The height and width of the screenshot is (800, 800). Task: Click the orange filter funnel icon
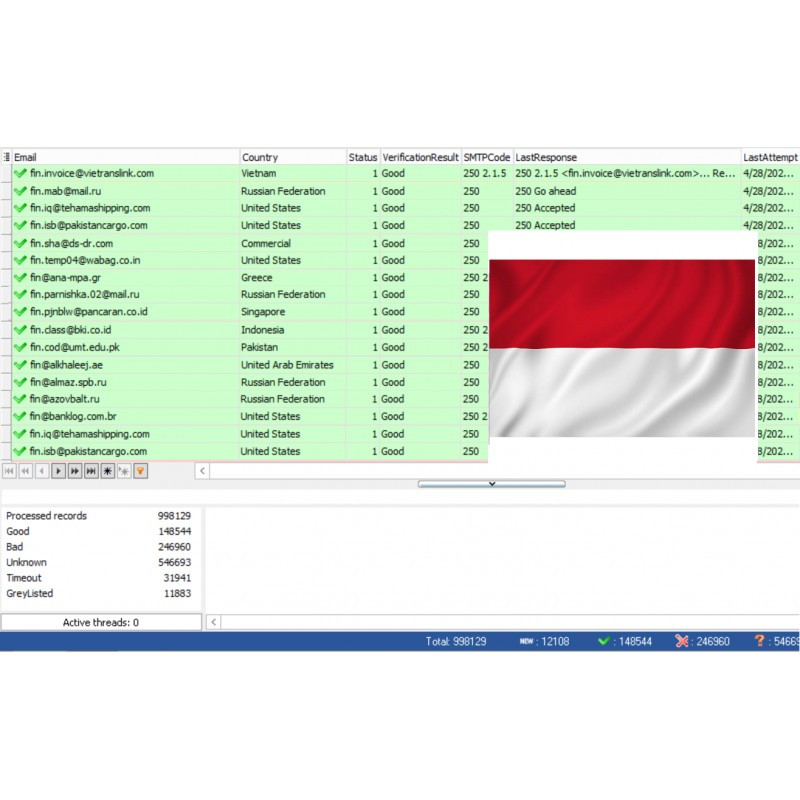tap(141, 470)
